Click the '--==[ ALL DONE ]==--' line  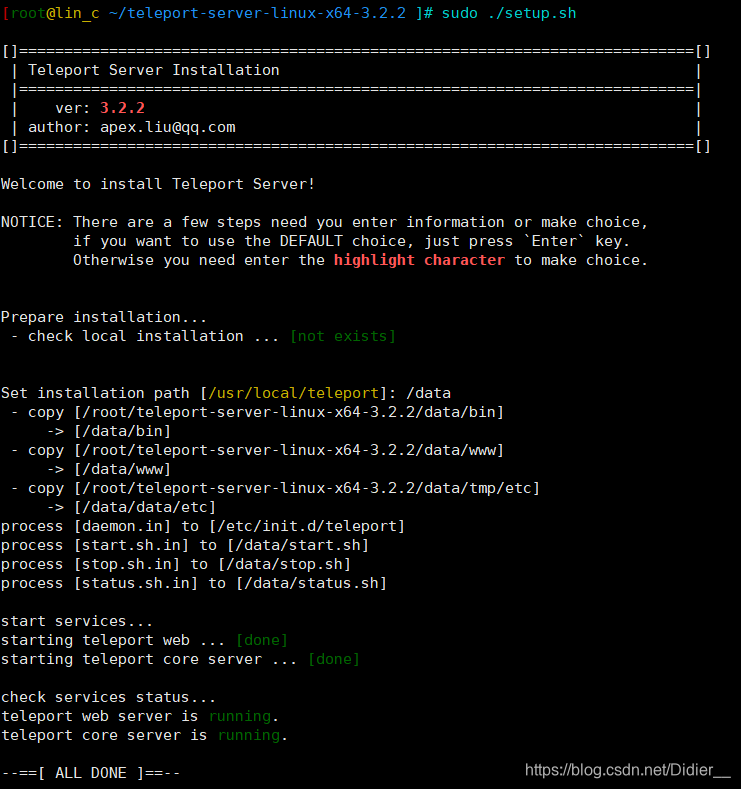91,773
